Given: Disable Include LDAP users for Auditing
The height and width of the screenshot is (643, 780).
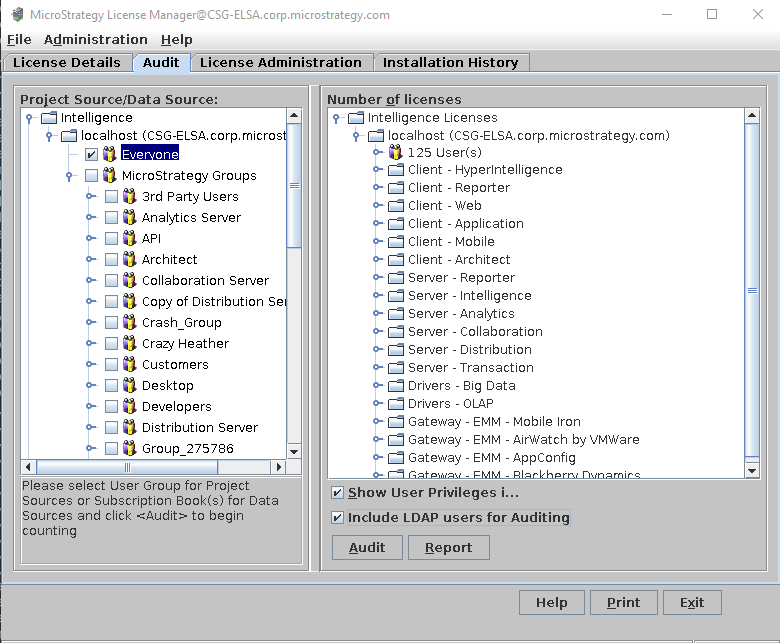Looking at the screenshot, I should click(x=337, y=518).
